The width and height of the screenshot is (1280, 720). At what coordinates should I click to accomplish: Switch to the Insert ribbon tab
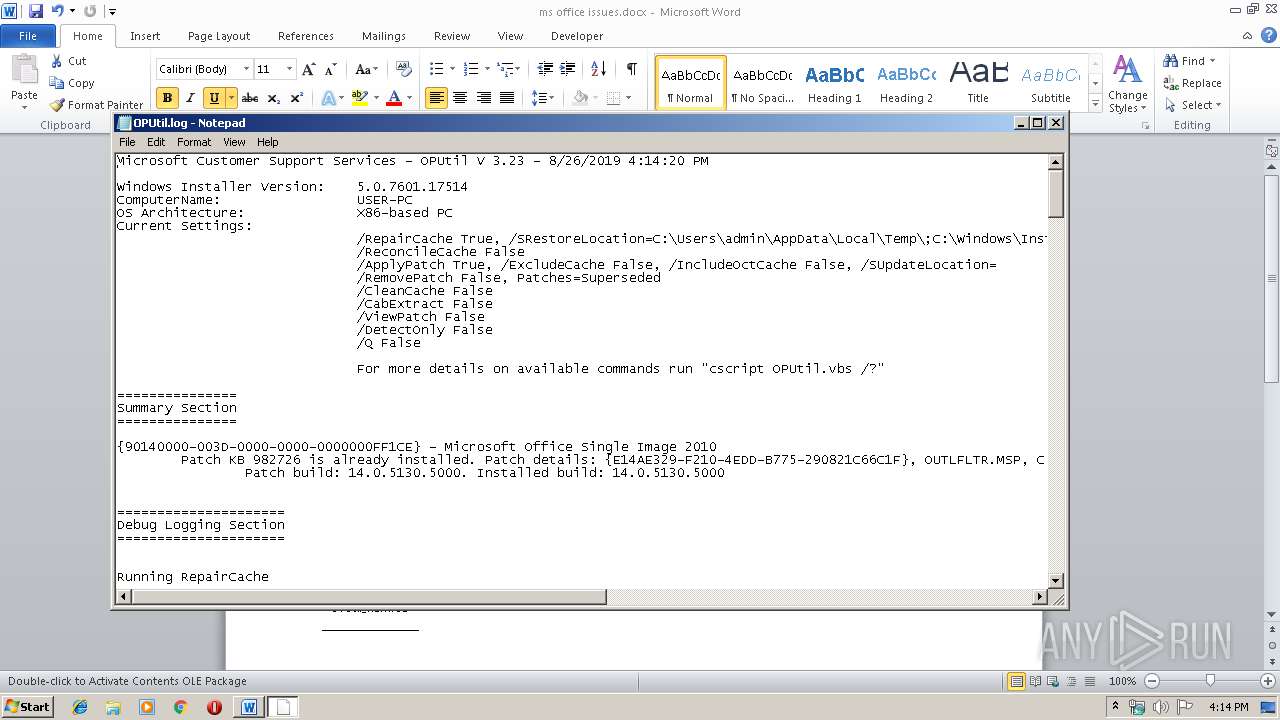tap(145, 36)
